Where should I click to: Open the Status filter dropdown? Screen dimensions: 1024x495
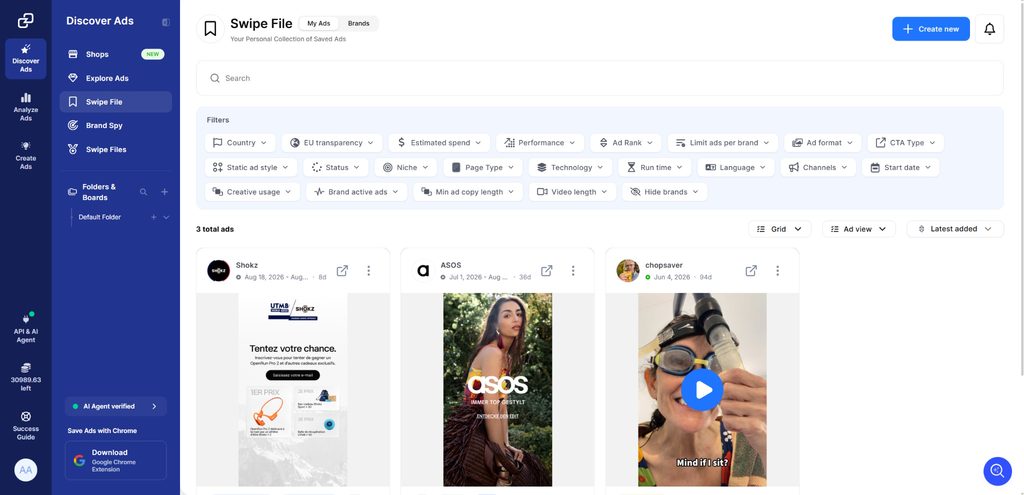336,167
